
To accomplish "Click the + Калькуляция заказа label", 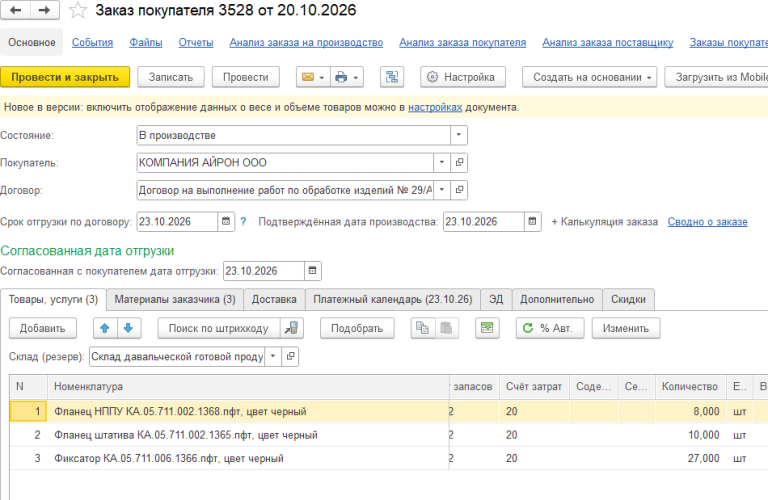I will 604,222.
